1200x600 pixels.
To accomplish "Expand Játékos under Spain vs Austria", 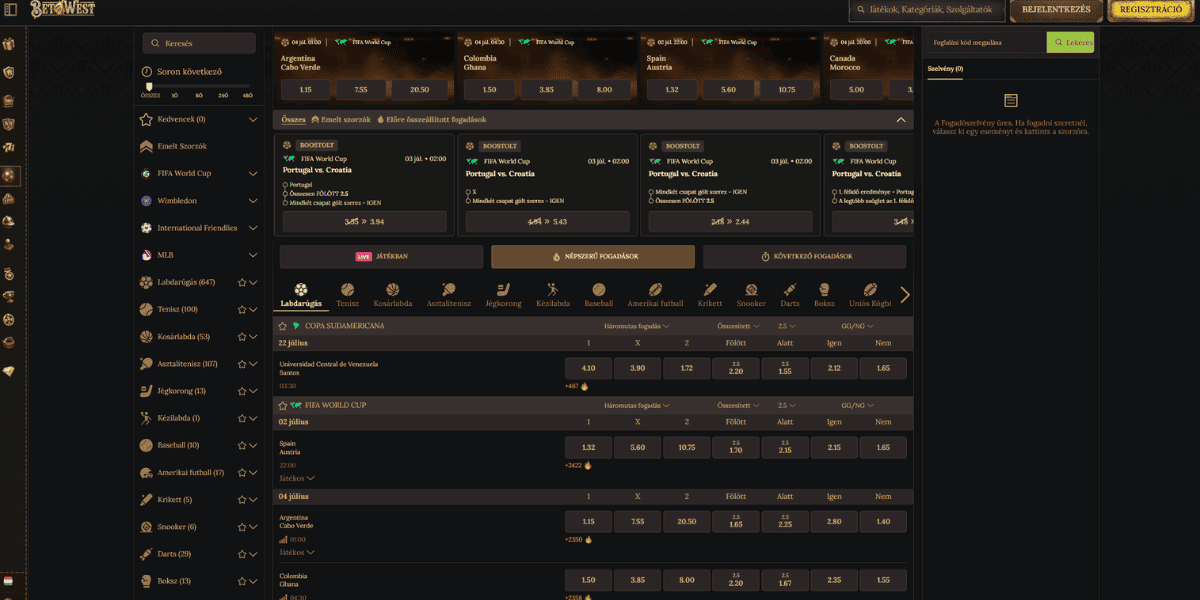I will (x=297, y=478).
